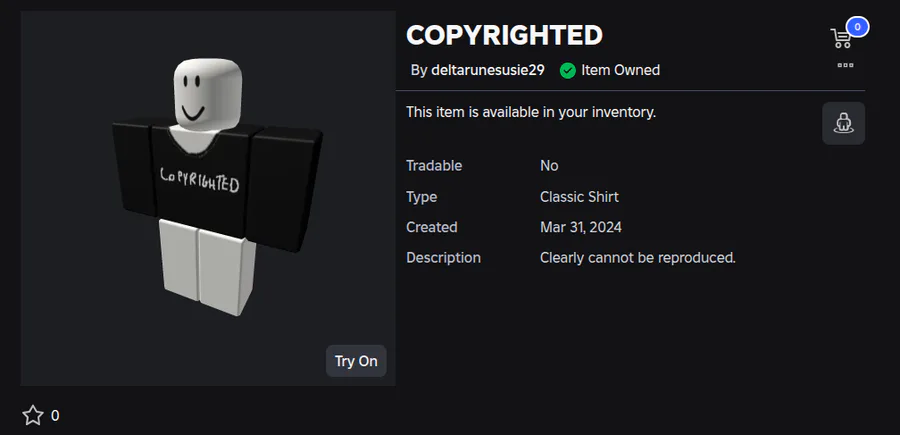The height and width of the screenshot is (435, 900).
Task: Click the cart item count badge
Action: [856, 27]
